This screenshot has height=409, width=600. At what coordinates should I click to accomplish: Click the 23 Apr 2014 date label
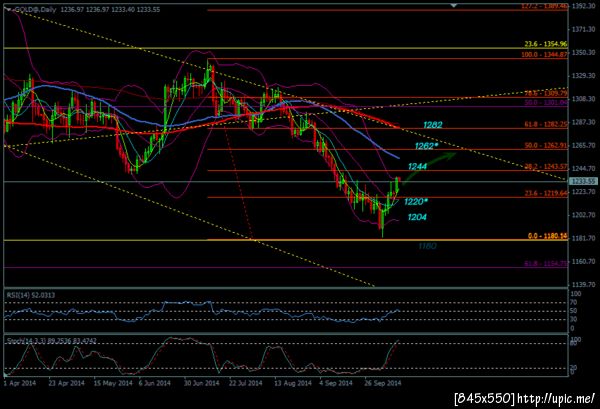click(x=67, y=383)
